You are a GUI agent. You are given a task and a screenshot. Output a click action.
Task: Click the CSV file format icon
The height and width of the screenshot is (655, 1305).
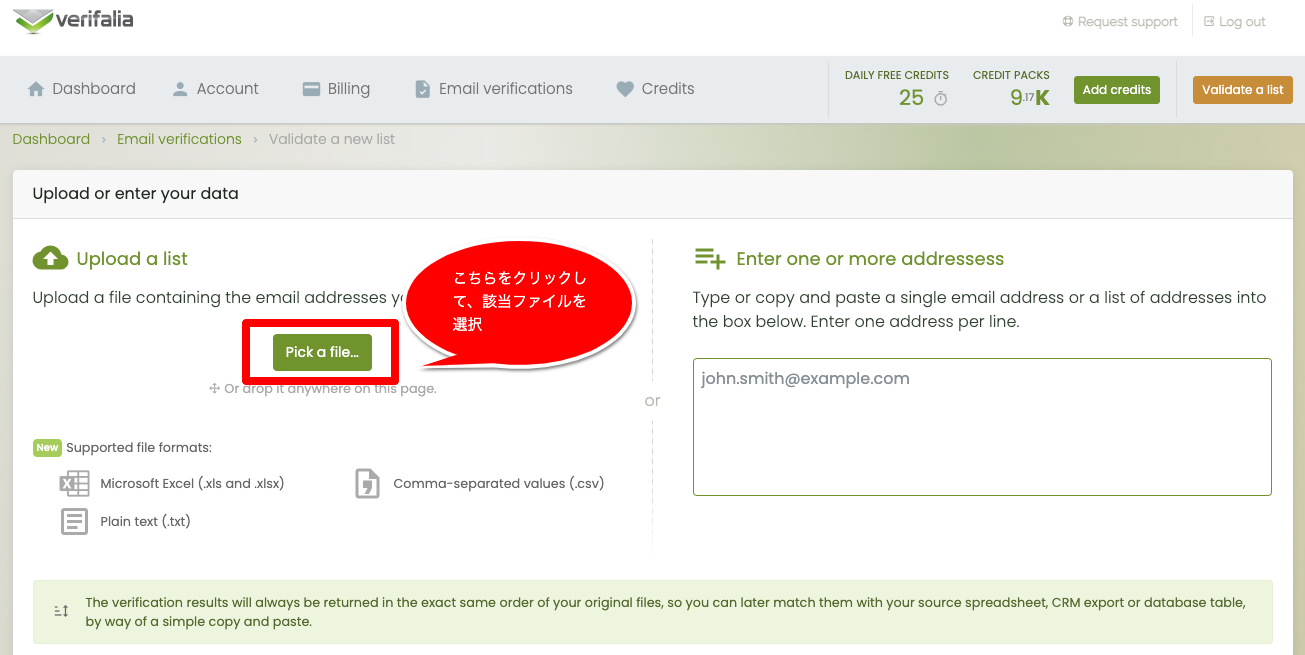pyautogui.click(x=367, y=484)
